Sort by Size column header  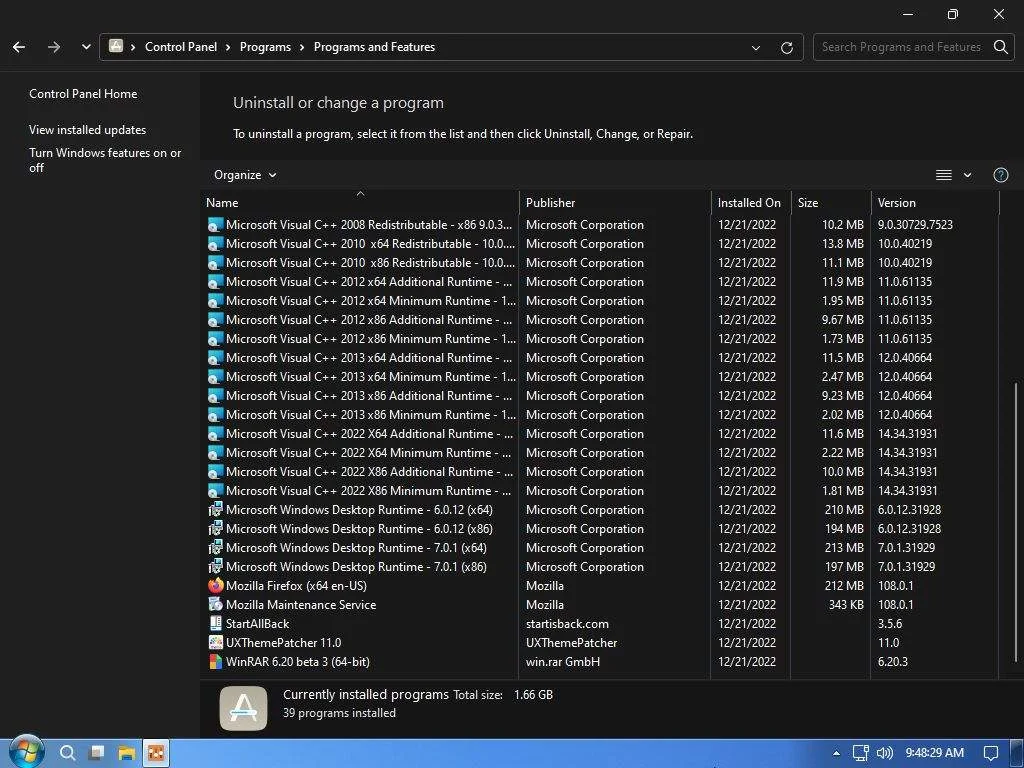coord(831,202)
